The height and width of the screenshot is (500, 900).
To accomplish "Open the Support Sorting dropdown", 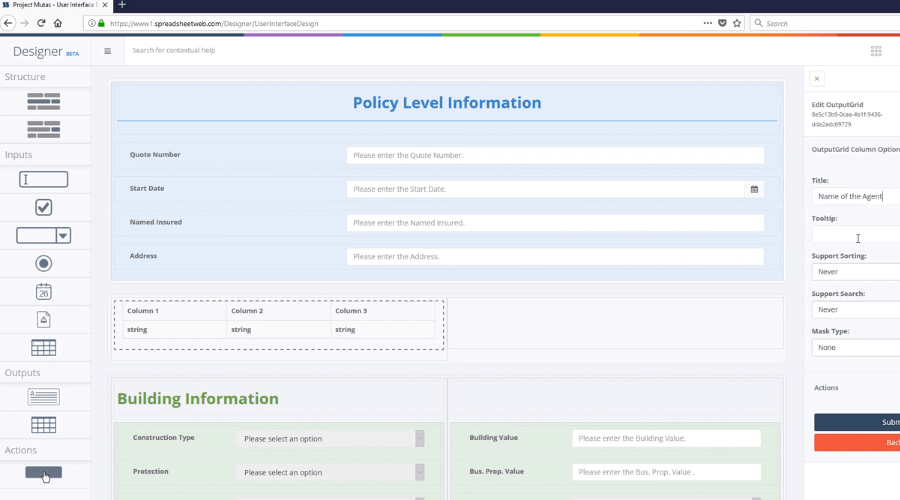I will tap(856, 272).
